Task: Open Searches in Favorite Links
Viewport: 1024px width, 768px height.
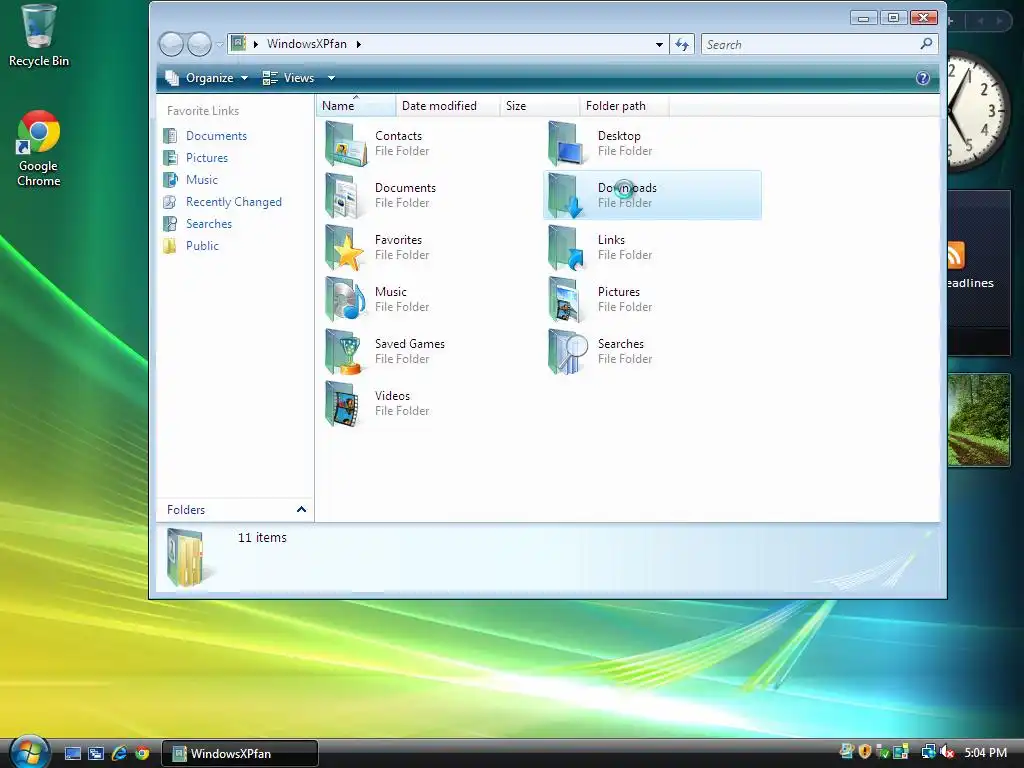Action: [208, 224]
